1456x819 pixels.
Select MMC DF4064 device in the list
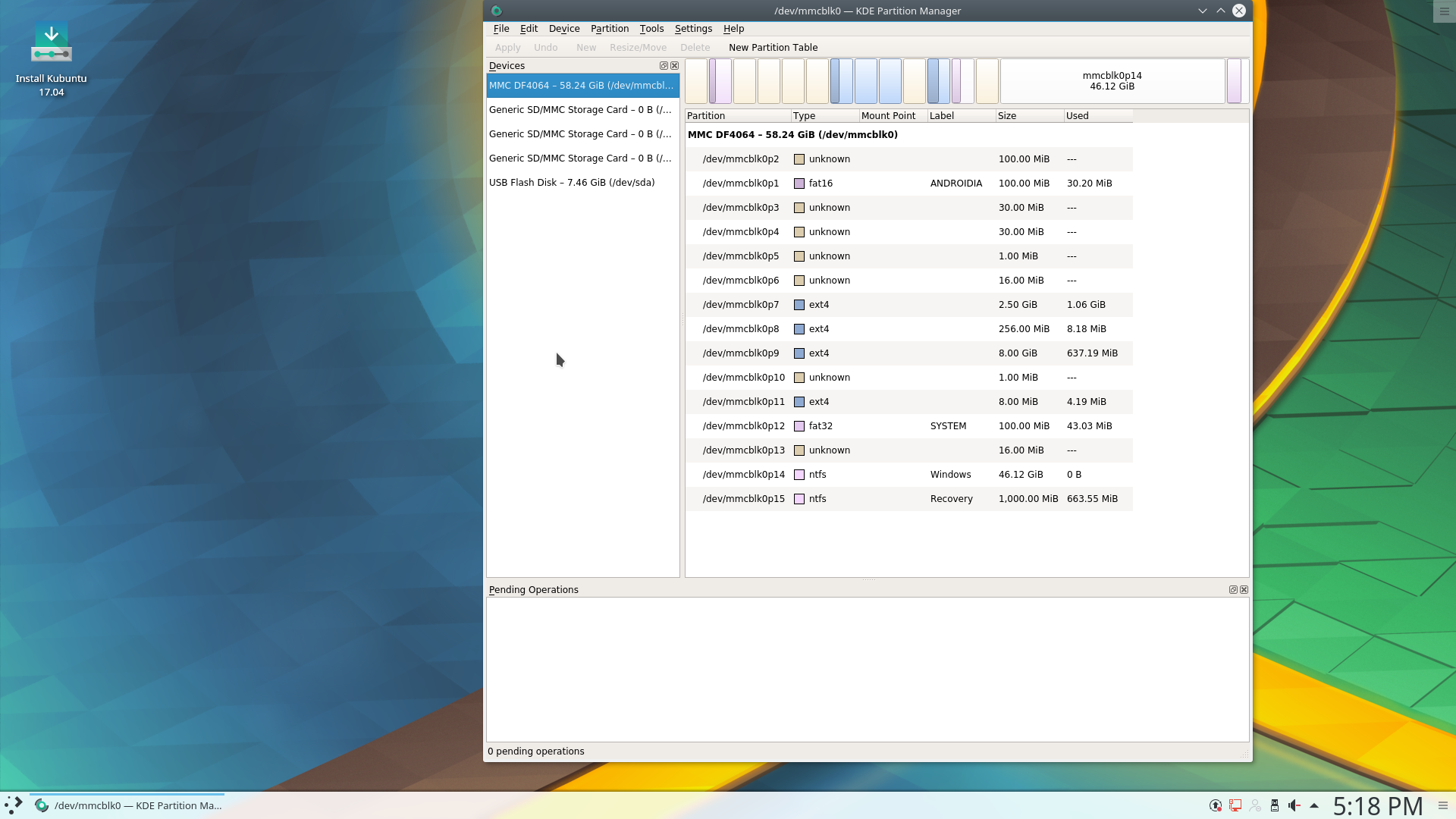582,86
